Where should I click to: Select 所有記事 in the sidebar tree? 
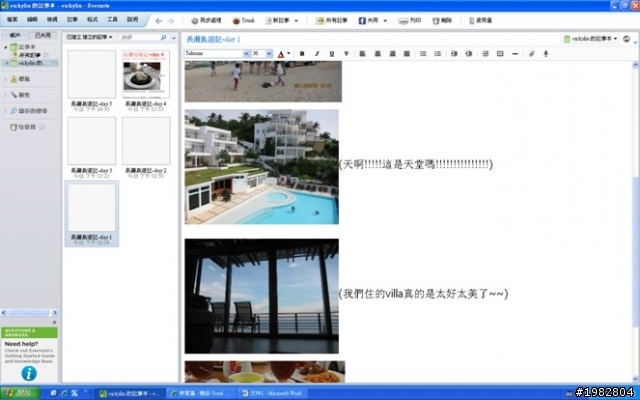click(x=29, y=55)
